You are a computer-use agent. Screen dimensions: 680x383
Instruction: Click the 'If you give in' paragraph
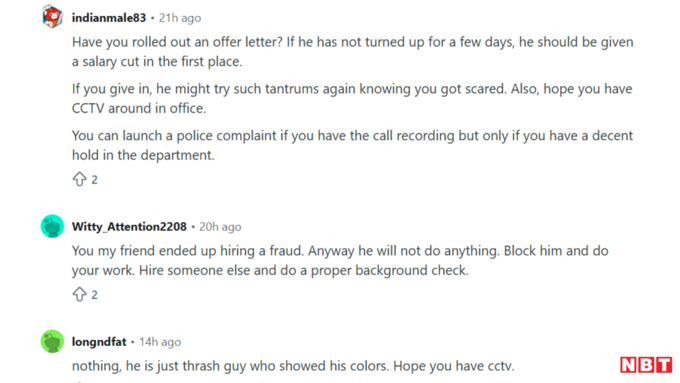coord(352,98)
